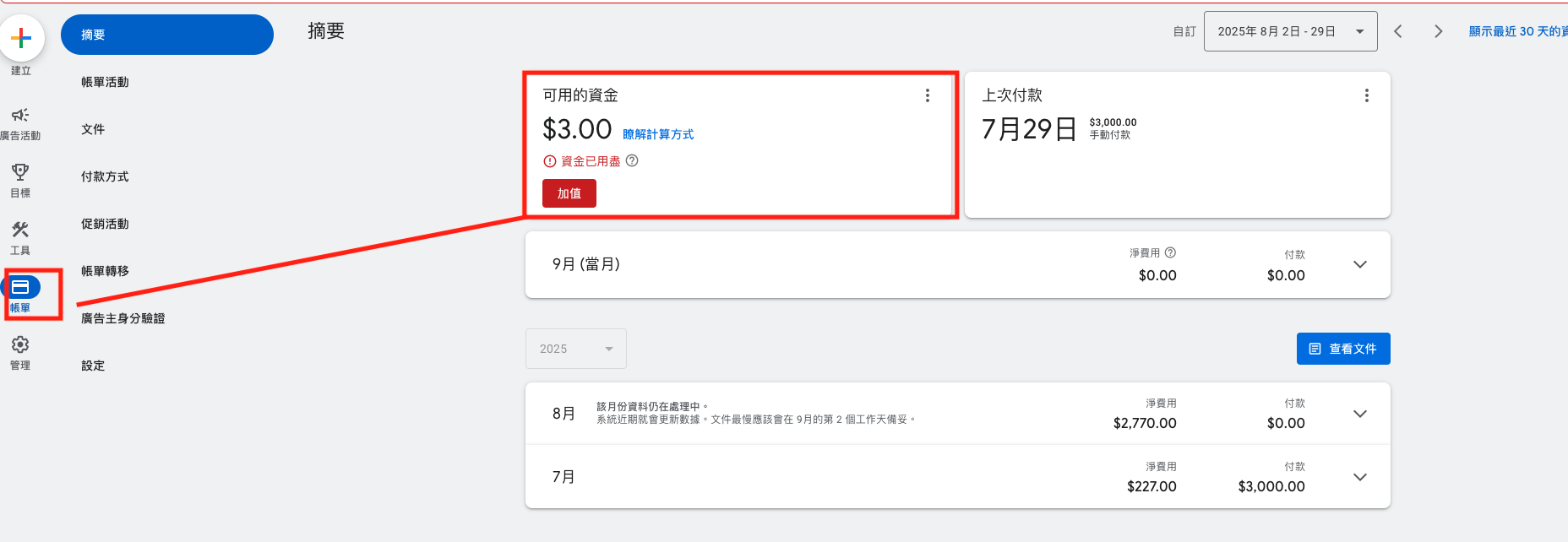Open 工具 wrench icon in sidebar

(x=20, y=230)
